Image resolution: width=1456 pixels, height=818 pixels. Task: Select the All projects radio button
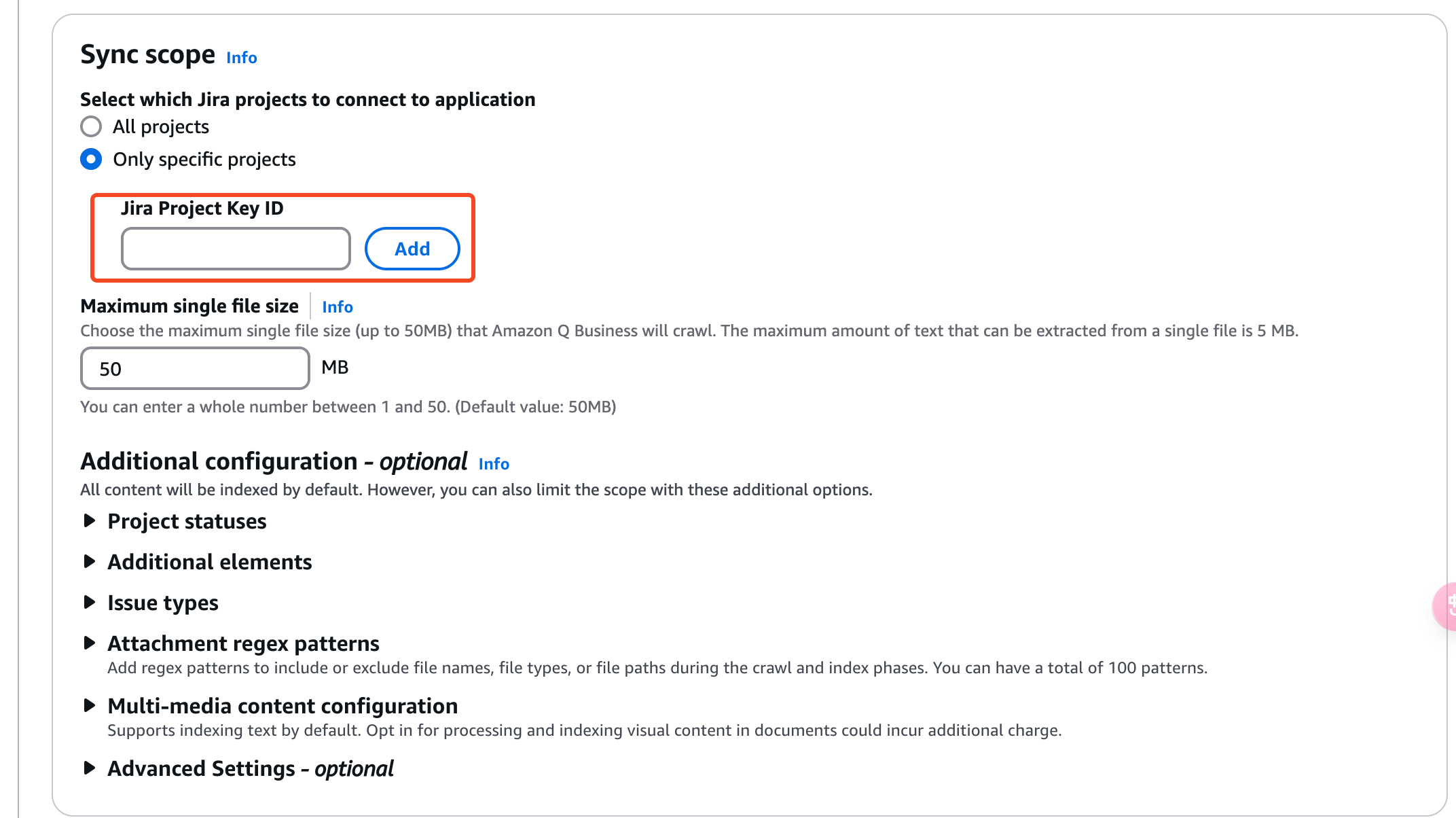90,126
